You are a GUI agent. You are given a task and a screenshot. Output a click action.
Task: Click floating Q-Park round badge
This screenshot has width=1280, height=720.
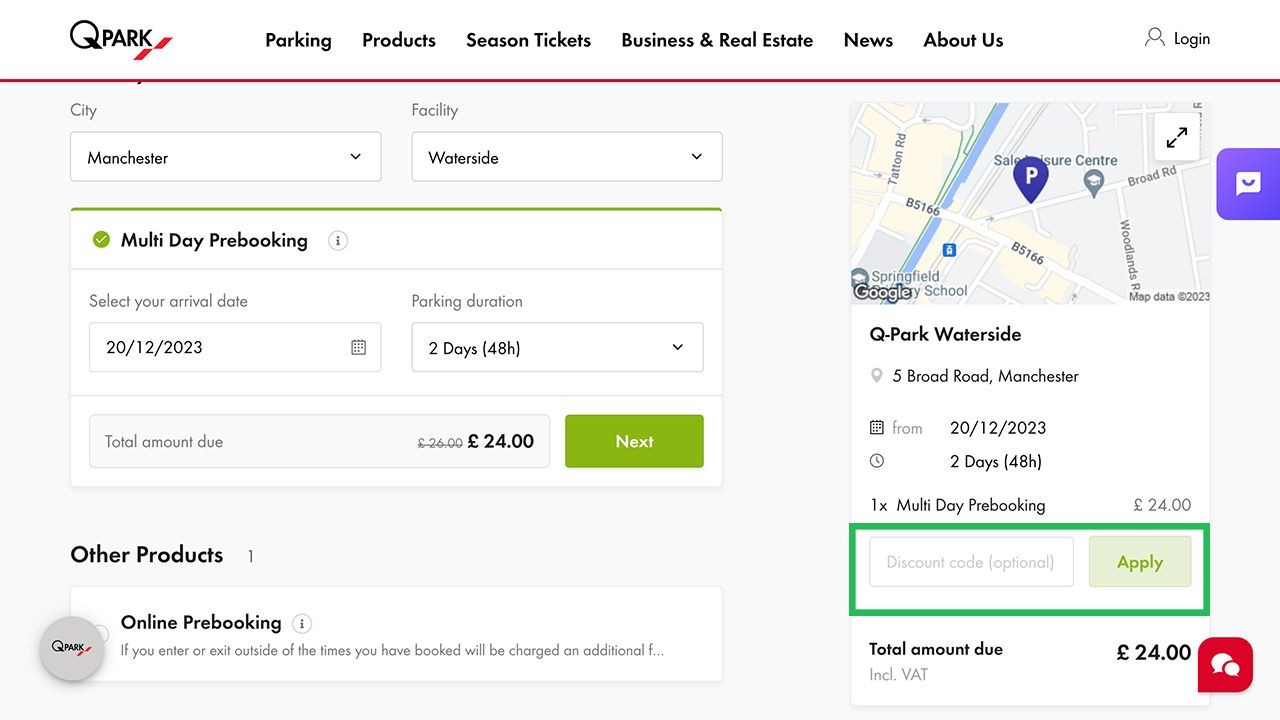(72, 648)
